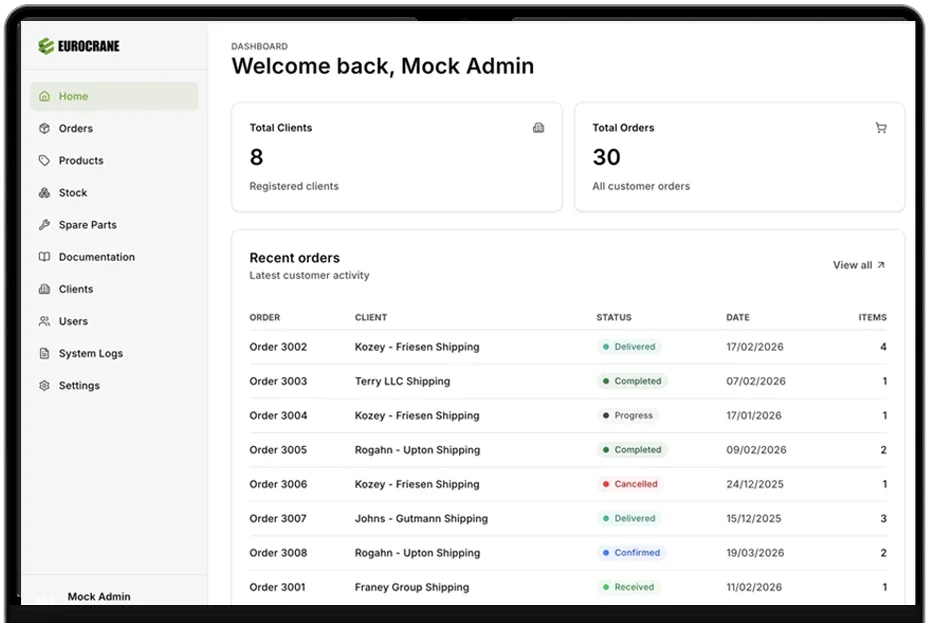The image size is (933, 623).
Task: Click the Documentation book icon
Action: click(44, 257)
